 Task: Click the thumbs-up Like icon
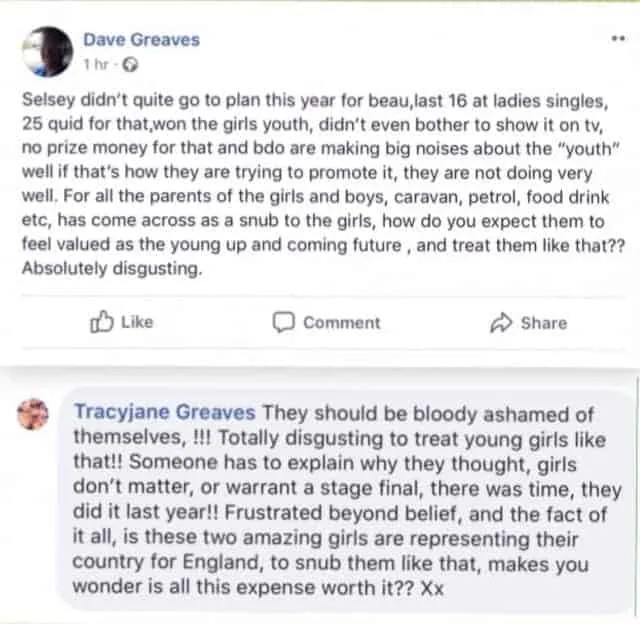[102, 322]
